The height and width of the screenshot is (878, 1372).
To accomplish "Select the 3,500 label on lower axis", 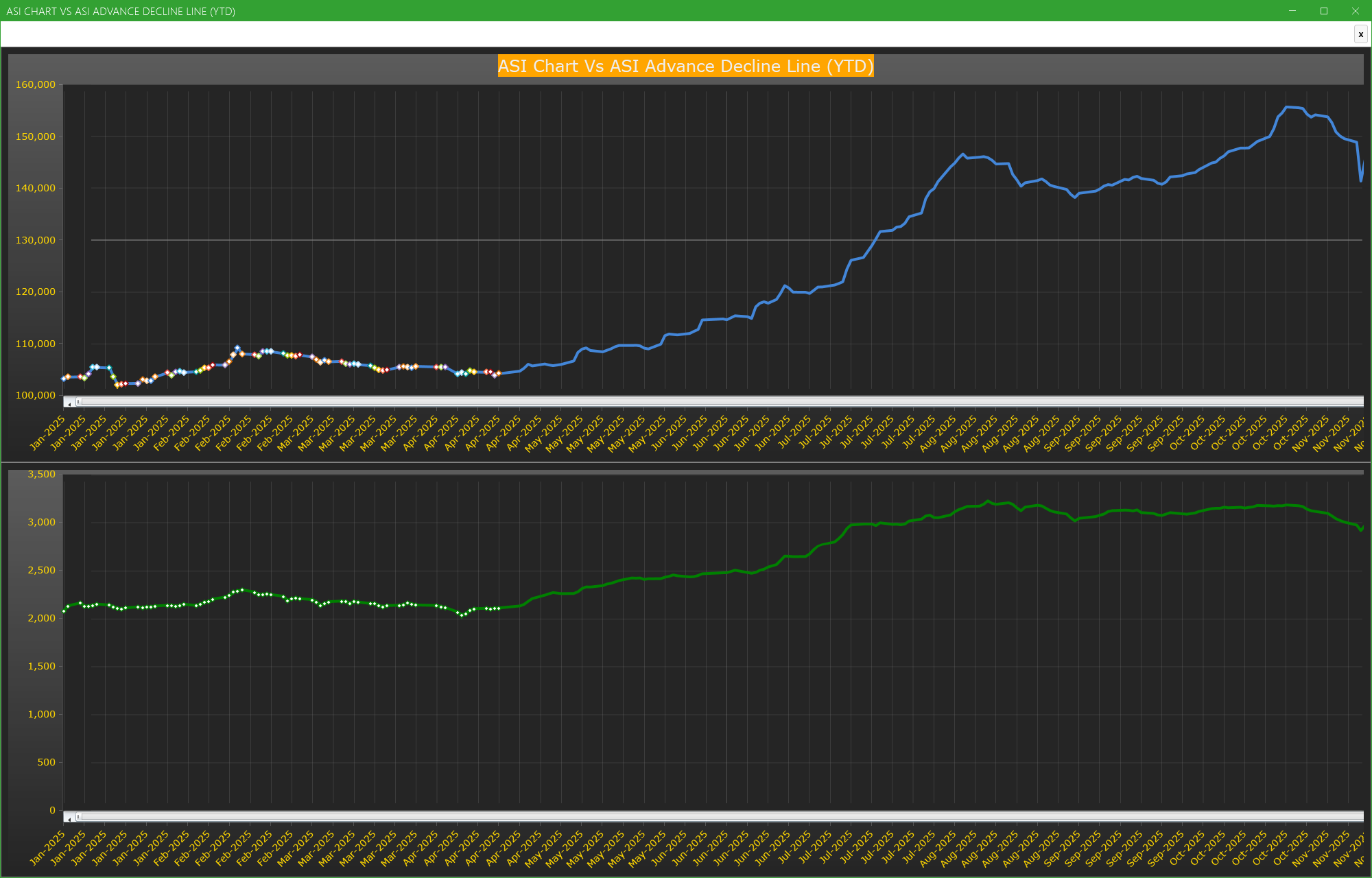I will [41, 474].
